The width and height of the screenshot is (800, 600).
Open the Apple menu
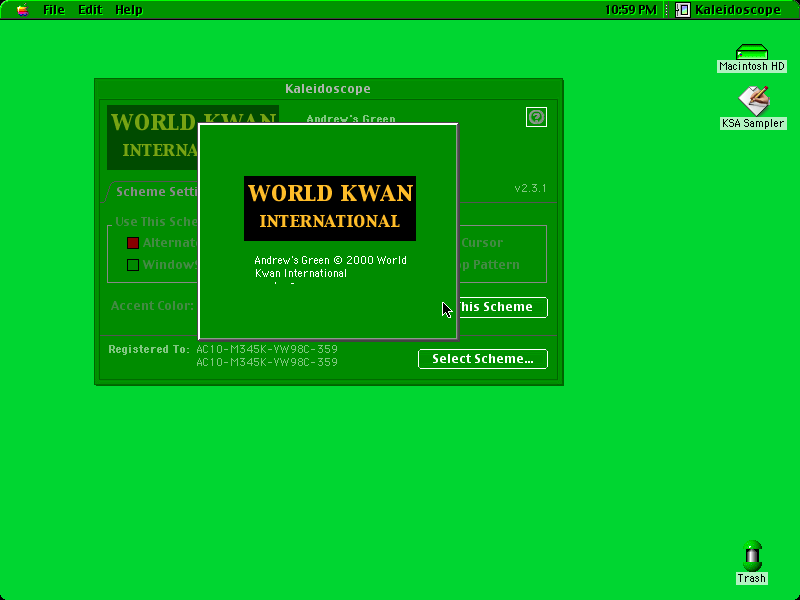point(22,10)
